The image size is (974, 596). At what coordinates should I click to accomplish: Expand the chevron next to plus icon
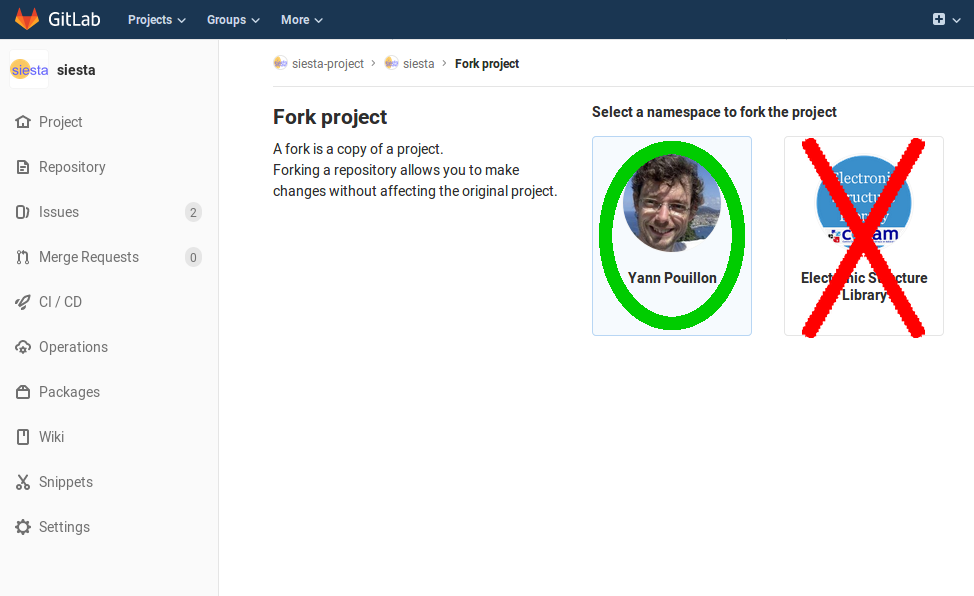[957, 20]
